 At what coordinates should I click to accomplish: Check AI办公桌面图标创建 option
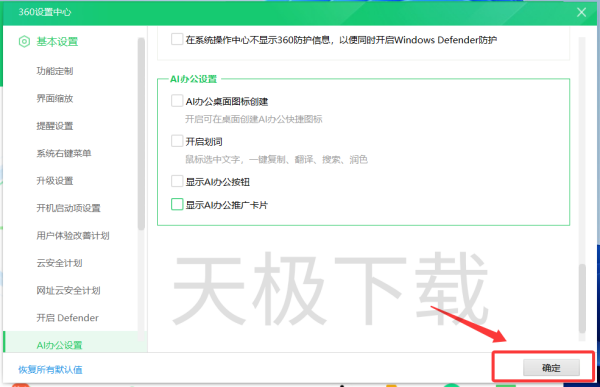(177, 101)
